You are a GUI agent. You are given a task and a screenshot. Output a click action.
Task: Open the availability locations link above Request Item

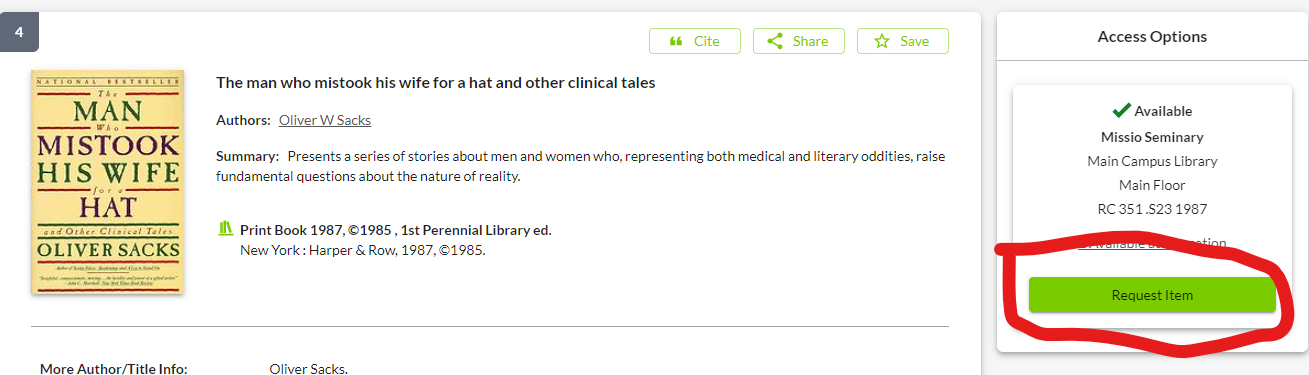click(1152, 243)
